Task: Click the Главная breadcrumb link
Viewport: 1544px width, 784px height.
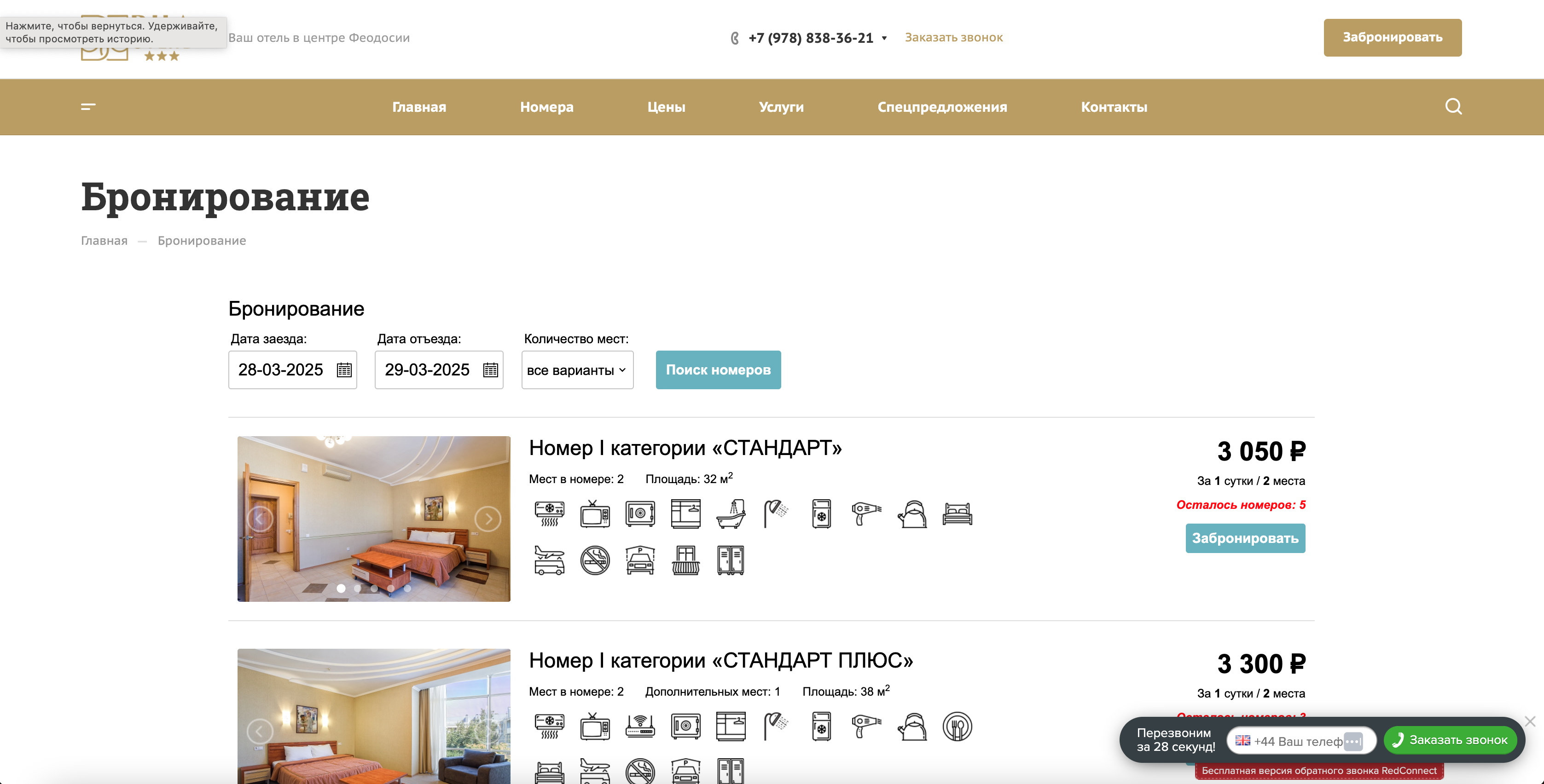Action: point(104,240)
